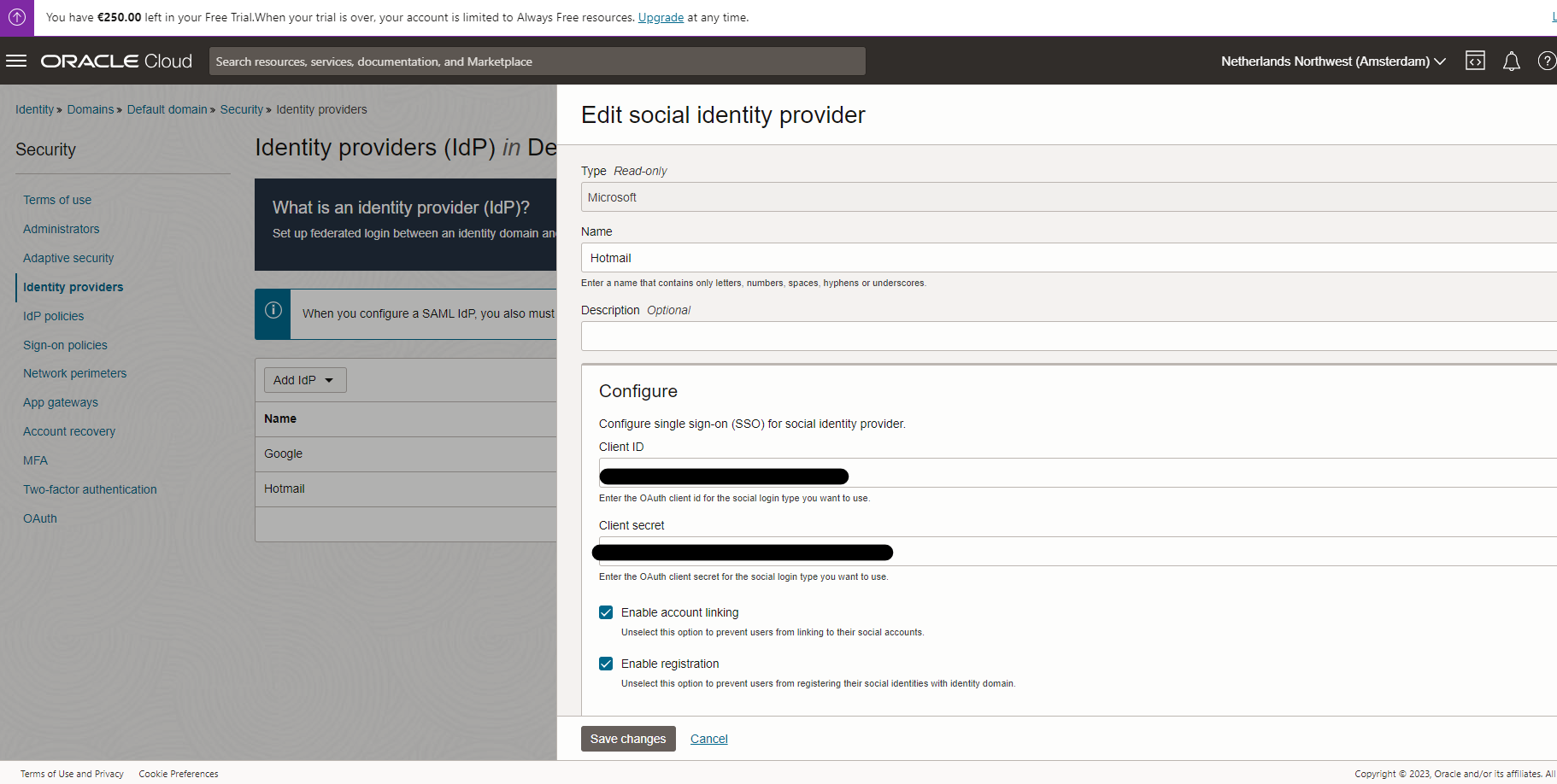Go to Network perimeters section

point(74,373)
